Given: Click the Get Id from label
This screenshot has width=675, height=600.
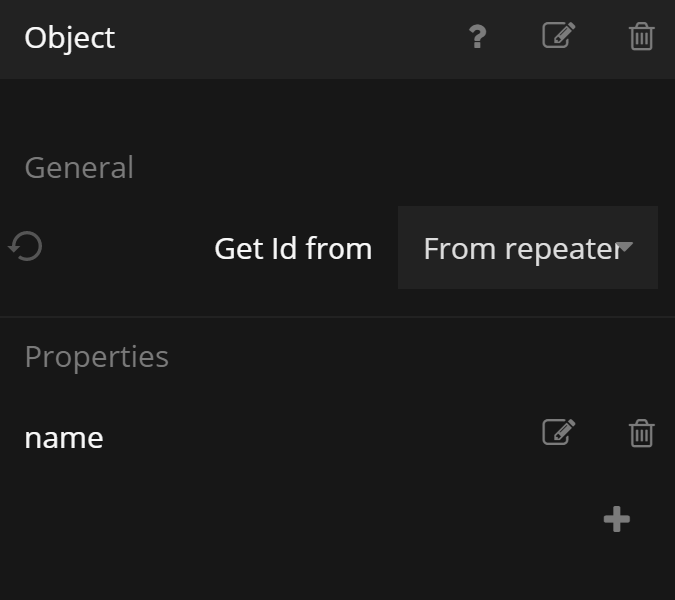Looking at the screenshot, I should (x=293, y=248).
